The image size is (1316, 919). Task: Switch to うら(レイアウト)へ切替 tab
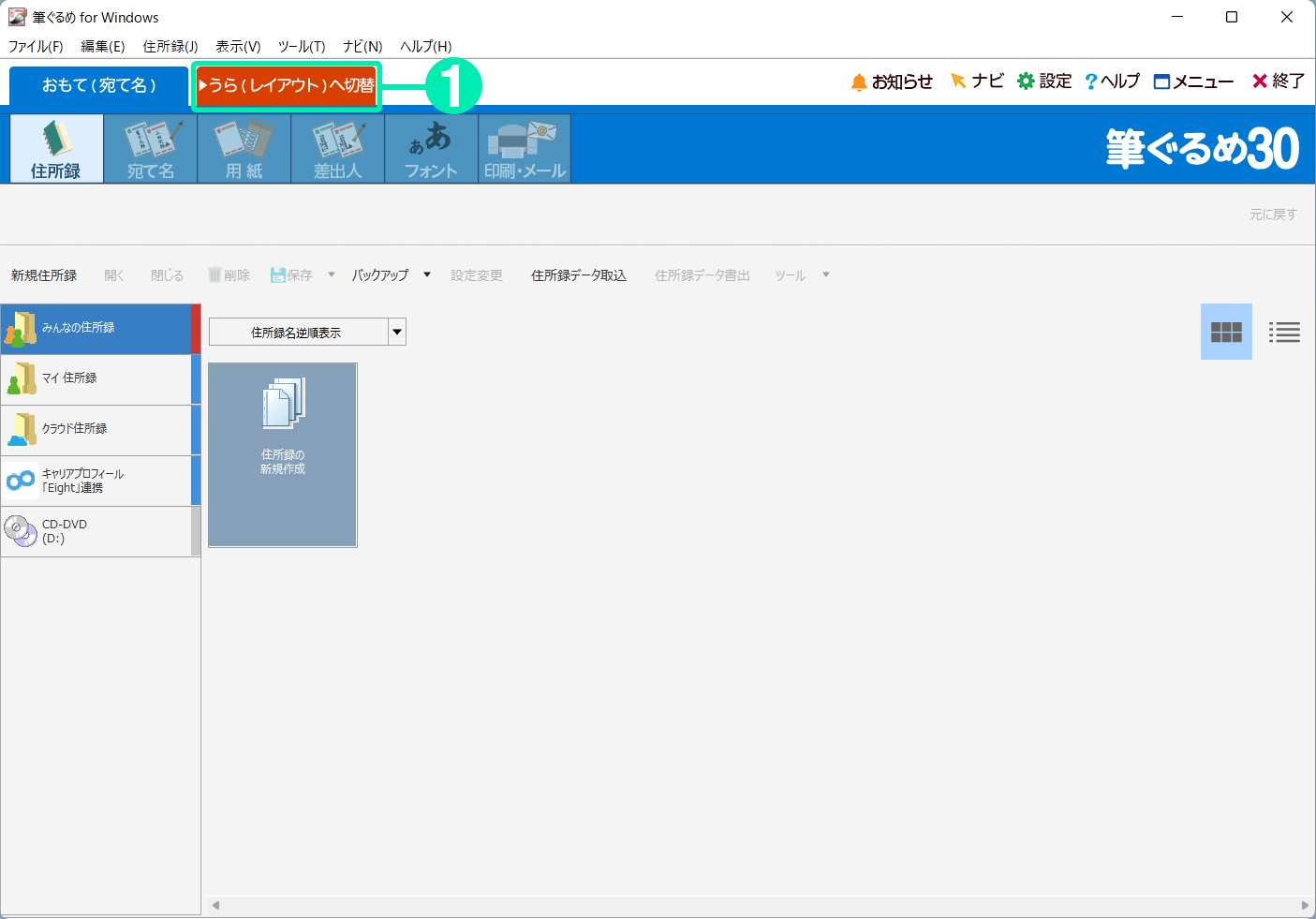[x=287, y=85]
